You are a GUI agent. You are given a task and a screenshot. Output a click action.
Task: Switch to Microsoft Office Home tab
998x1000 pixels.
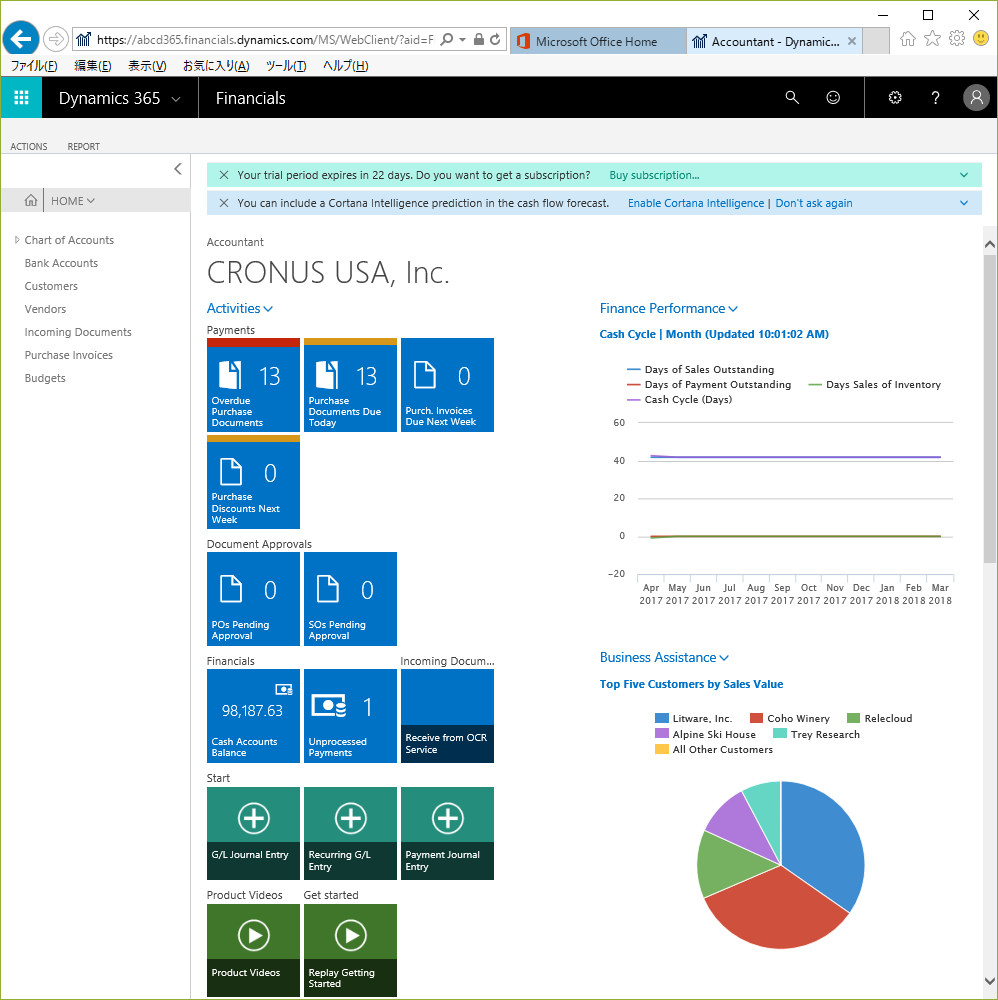598,41
